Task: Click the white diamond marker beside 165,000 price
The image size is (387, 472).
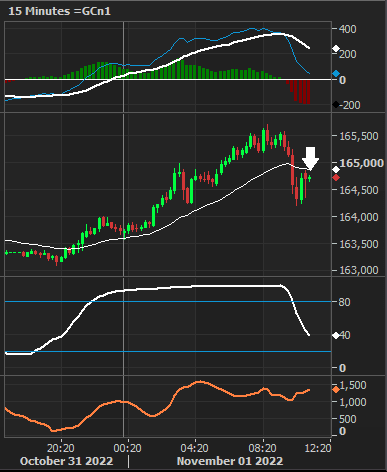Action: (x=336, y=170)
